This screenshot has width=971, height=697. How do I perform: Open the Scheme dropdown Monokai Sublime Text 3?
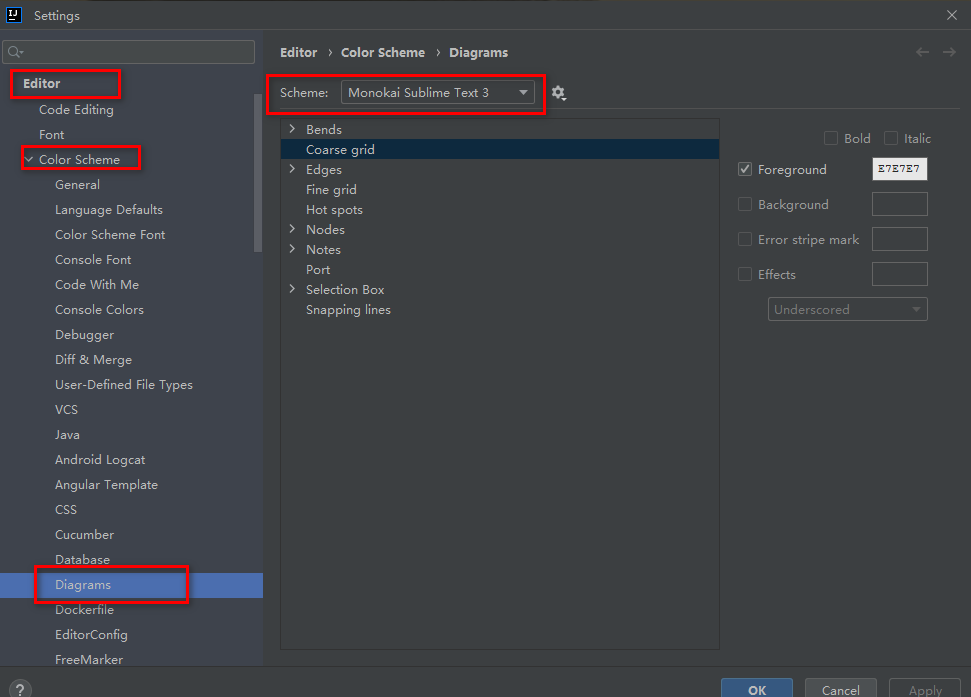coord(438,92)
